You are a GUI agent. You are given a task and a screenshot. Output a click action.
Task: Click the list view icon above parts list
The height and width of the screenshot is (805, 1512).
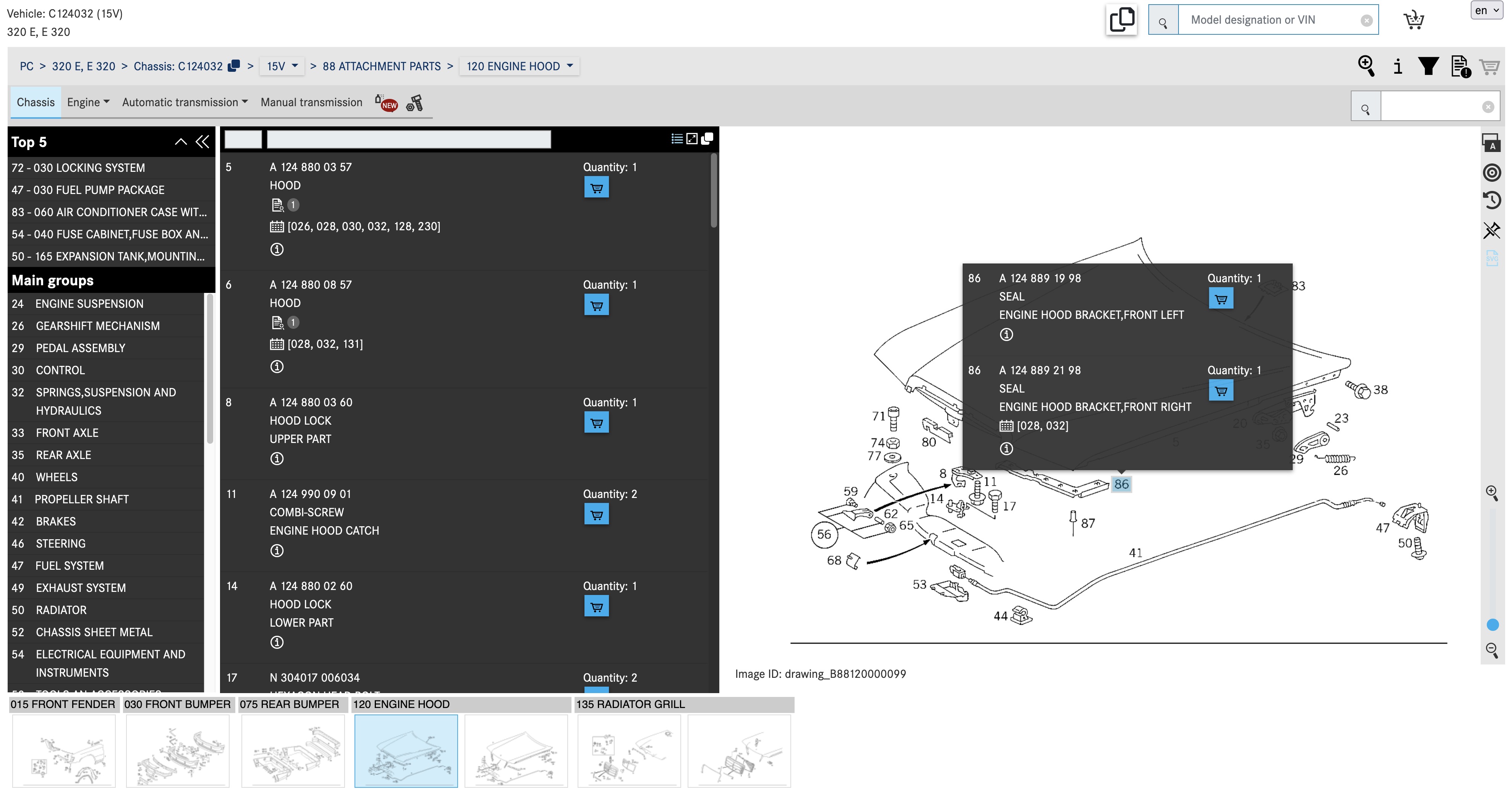[x=677, y=139]
